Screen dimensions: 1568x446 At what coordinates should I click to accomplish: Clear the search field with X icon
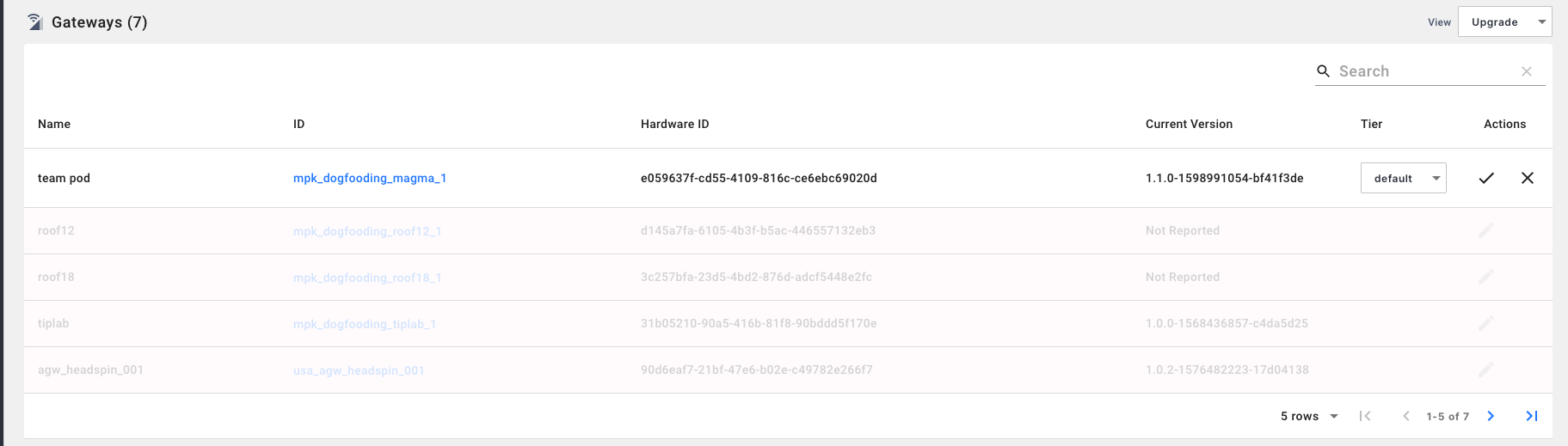click(1527, 71)
